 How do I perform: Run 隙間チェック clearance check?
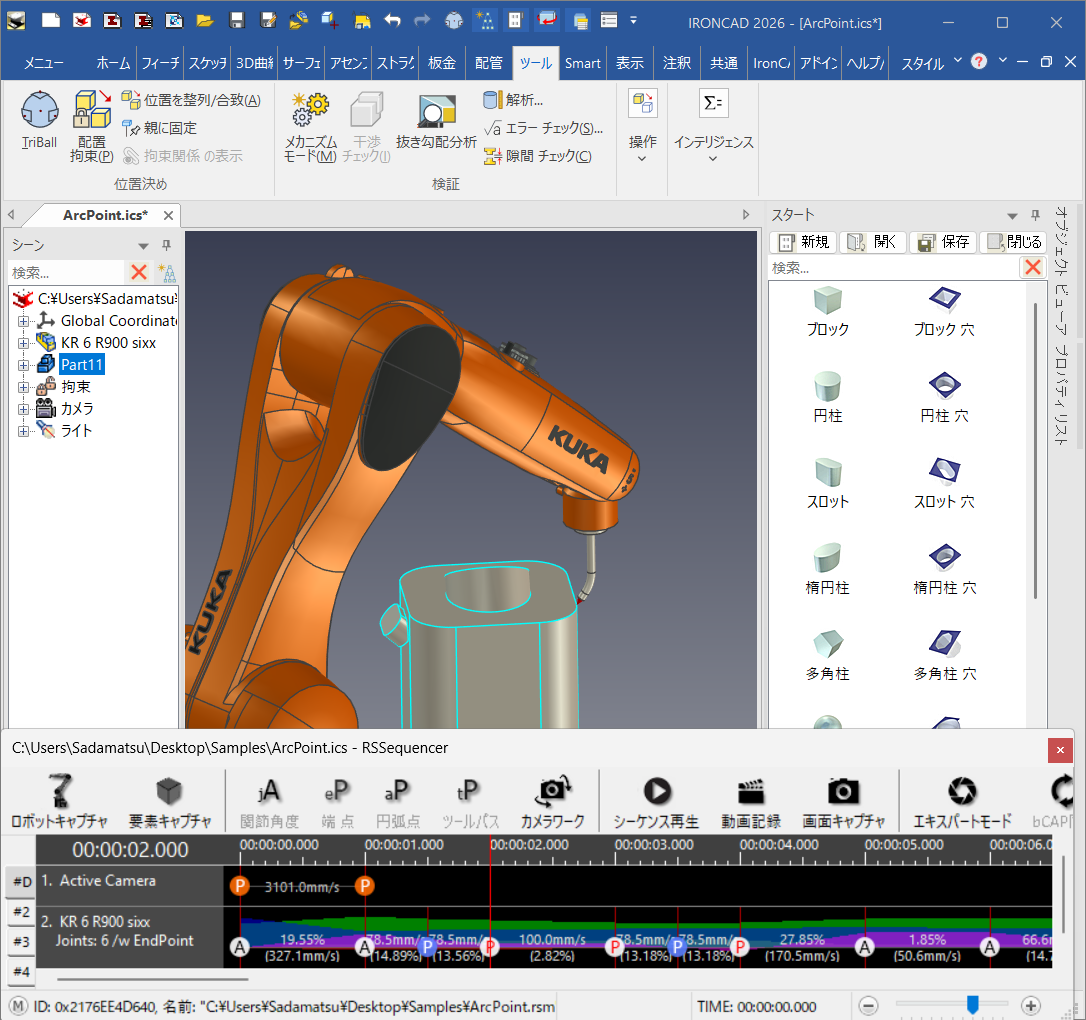point(537,156)
